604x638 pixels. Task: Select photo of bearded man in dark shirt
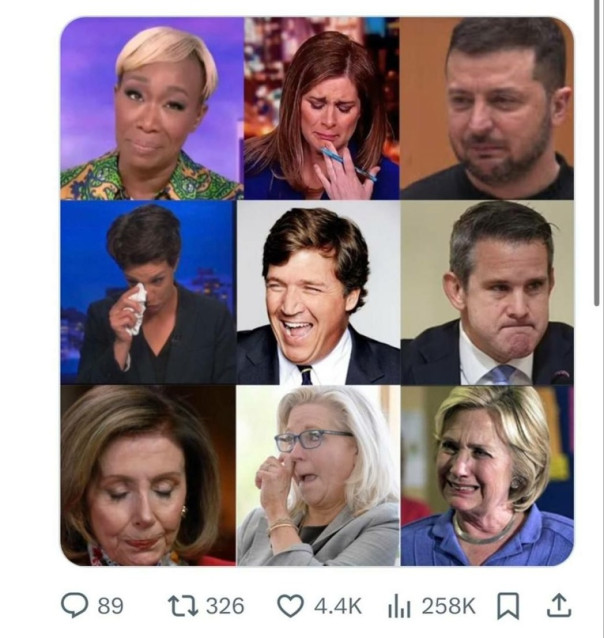[487, 108]
